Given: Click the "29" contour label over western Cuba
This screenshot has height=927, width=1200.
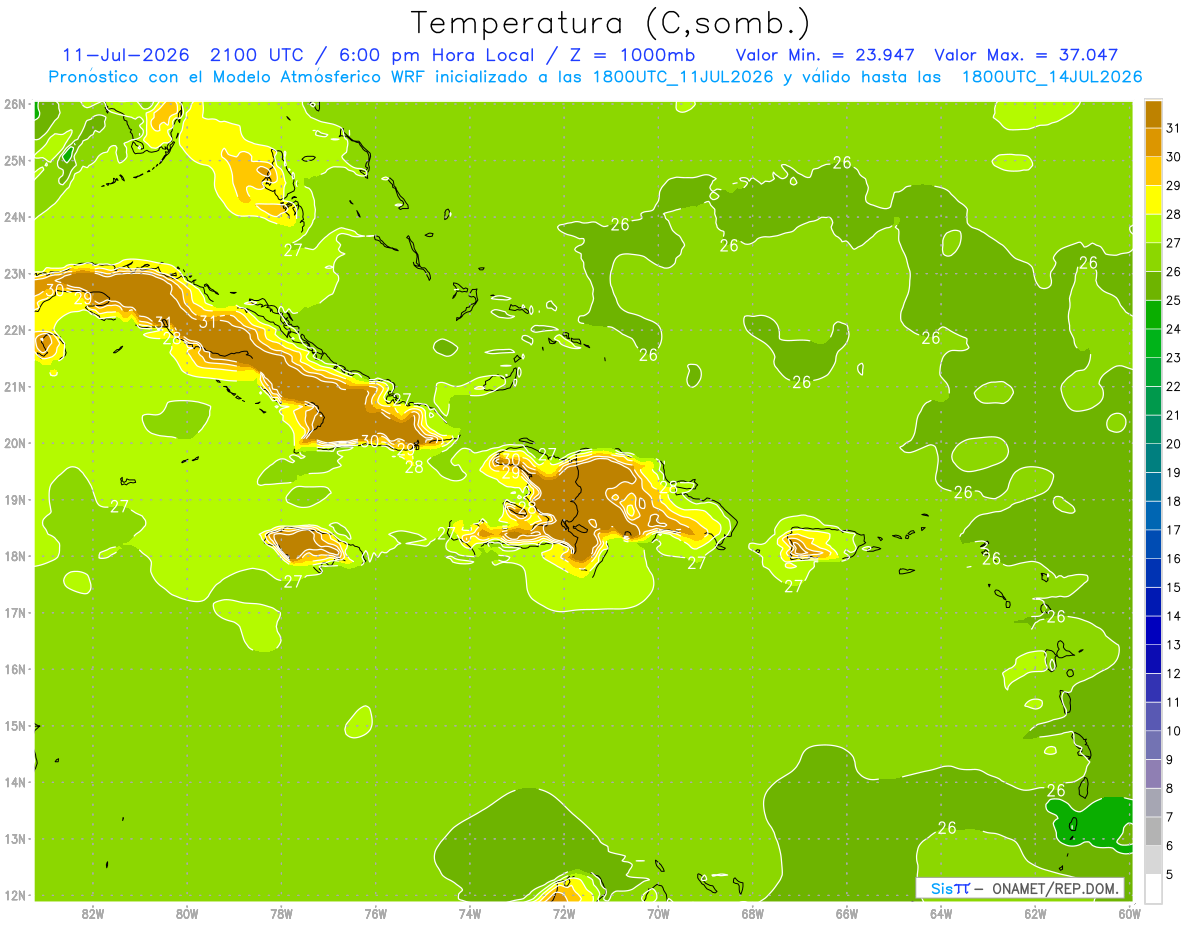Looking at the screenshot, I should 83,298.
